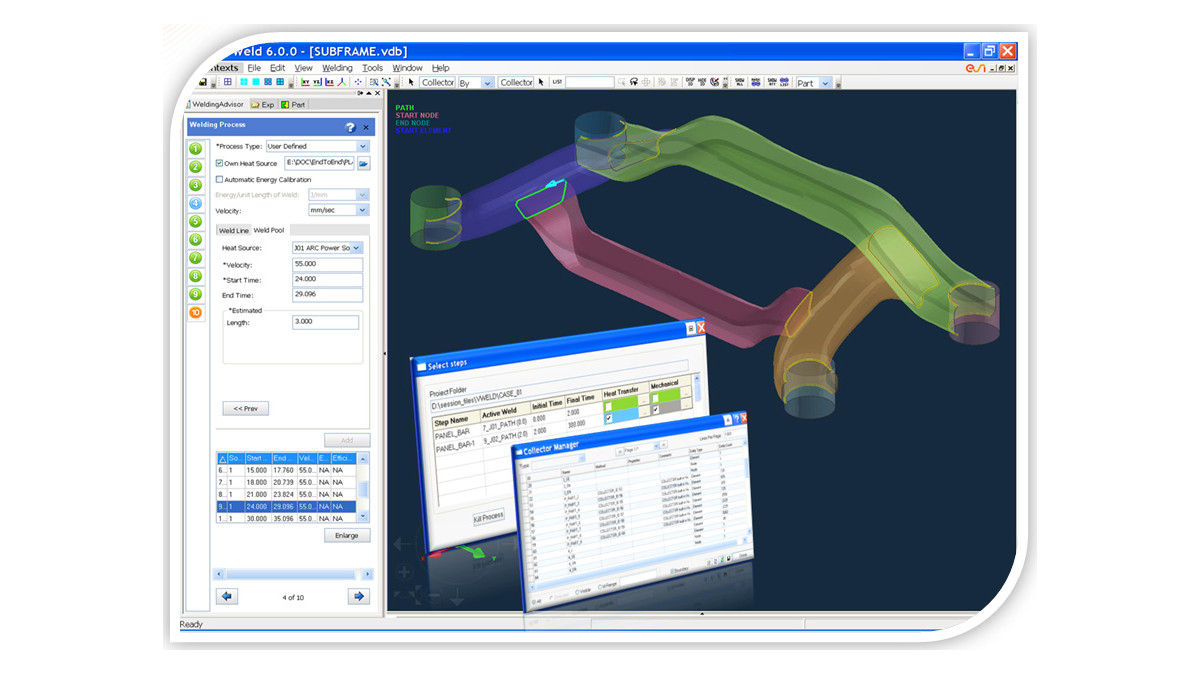Open the Window menu
Viewport: 1200px width, 675px height.
click(x=407, y=68)
